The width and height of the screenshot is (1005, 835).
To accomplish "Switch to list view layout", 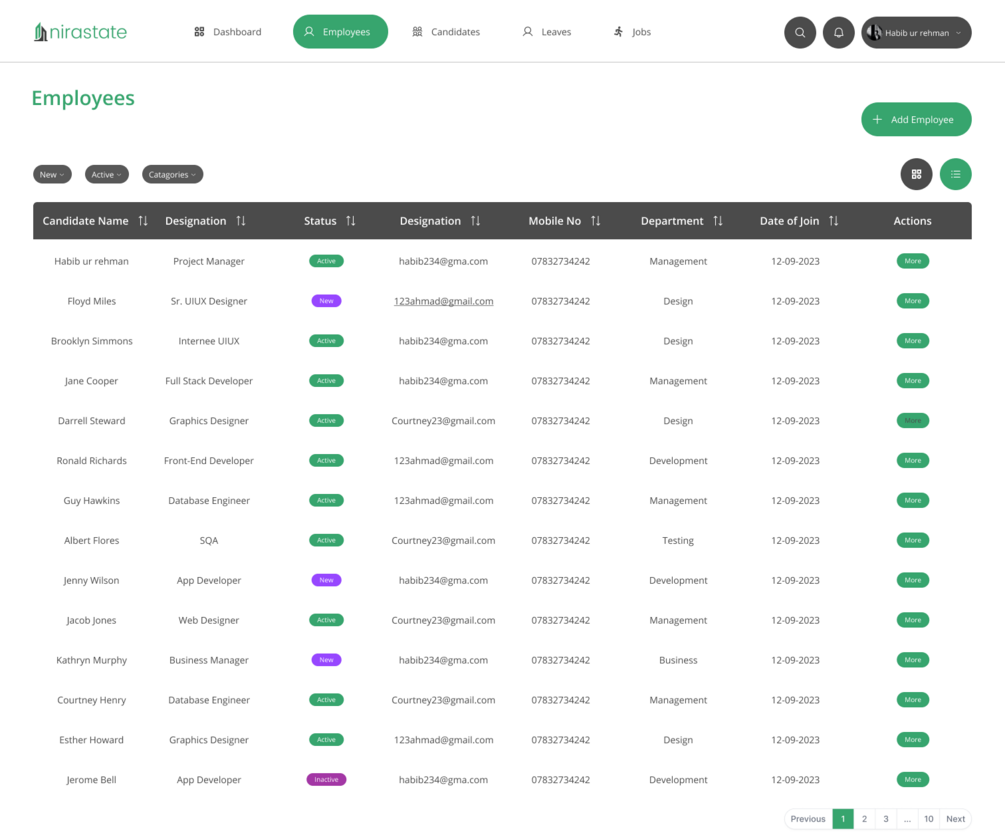I will coord(956,174).
